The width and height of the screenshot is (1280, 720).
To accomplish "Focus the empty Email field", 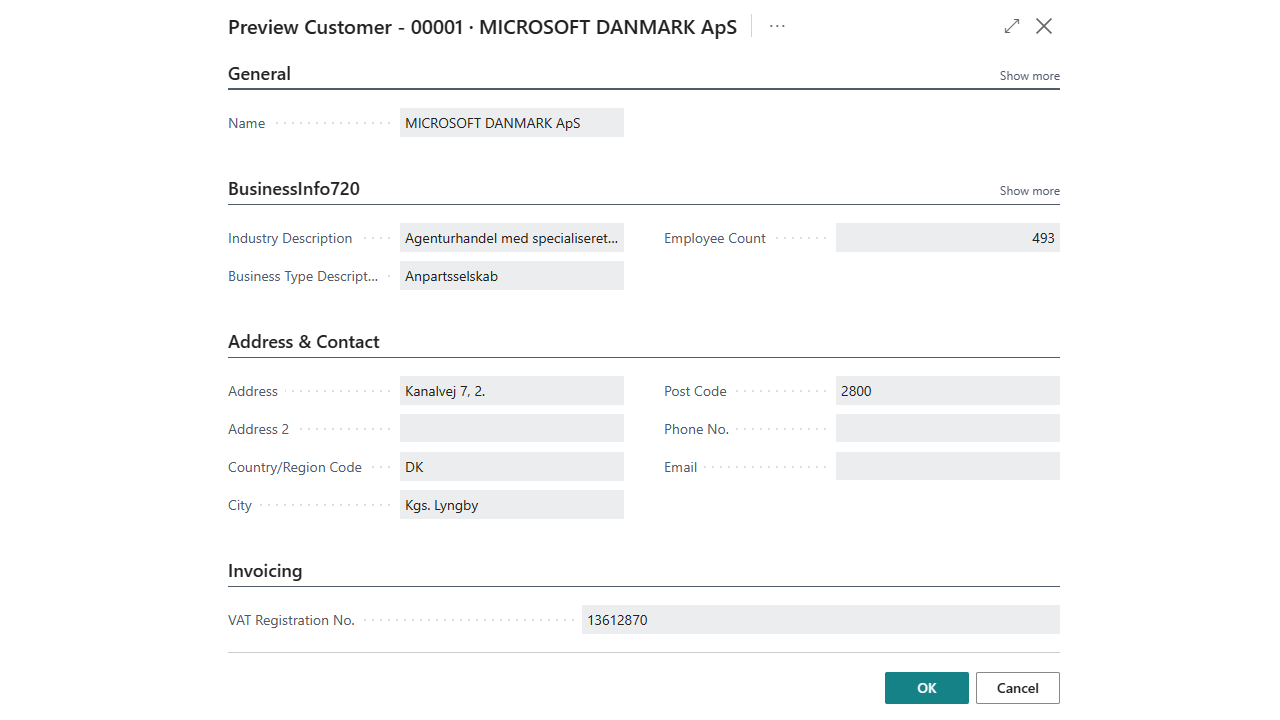I will click(x=948, y=467).
